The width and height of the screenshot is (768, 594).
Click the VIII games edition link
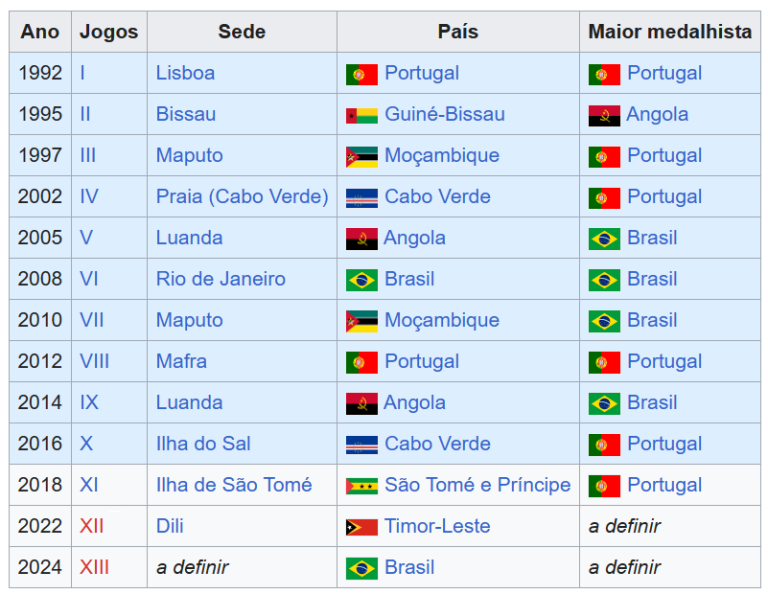(x=95, y=361)
